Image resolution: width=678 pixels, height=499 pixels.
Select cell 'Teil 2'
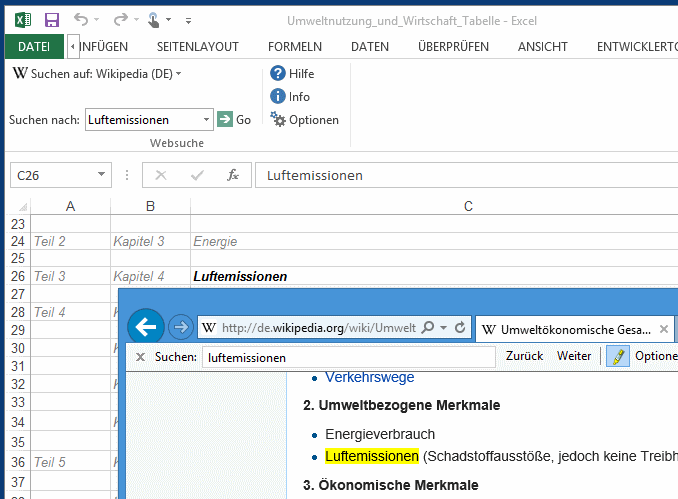click(x=70, y=241)
